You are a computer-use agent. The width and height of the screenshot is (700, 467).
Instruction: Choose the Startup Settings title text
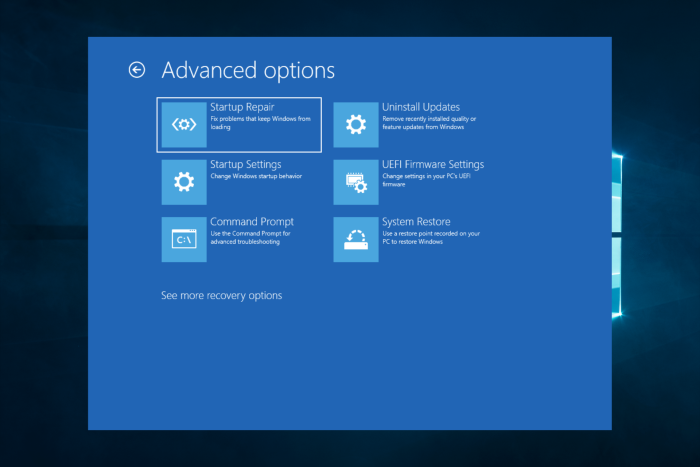(246, 165)
